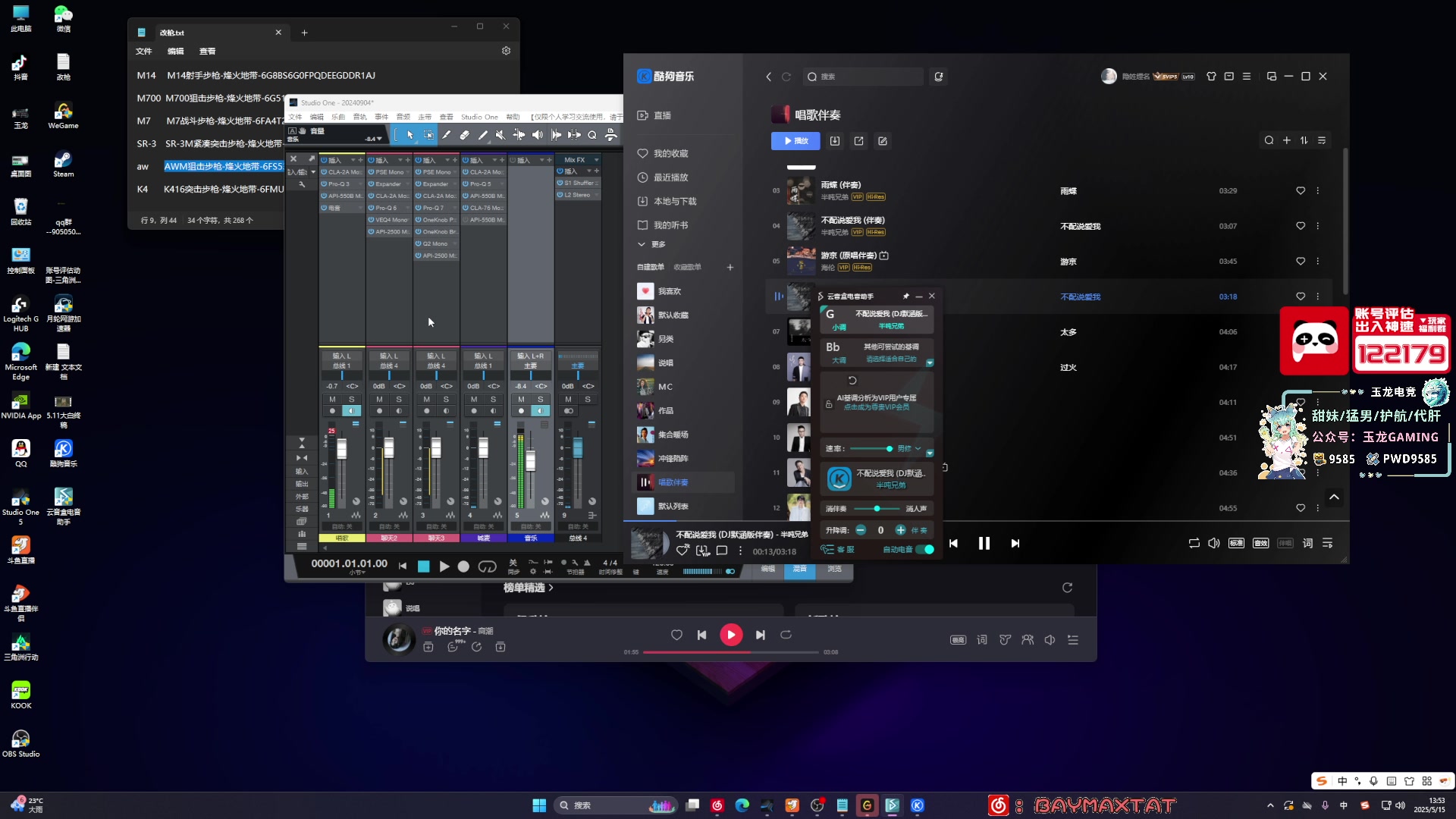1456x819 pixels.
Task: Click Studio One Stop button
Action: 424,566
